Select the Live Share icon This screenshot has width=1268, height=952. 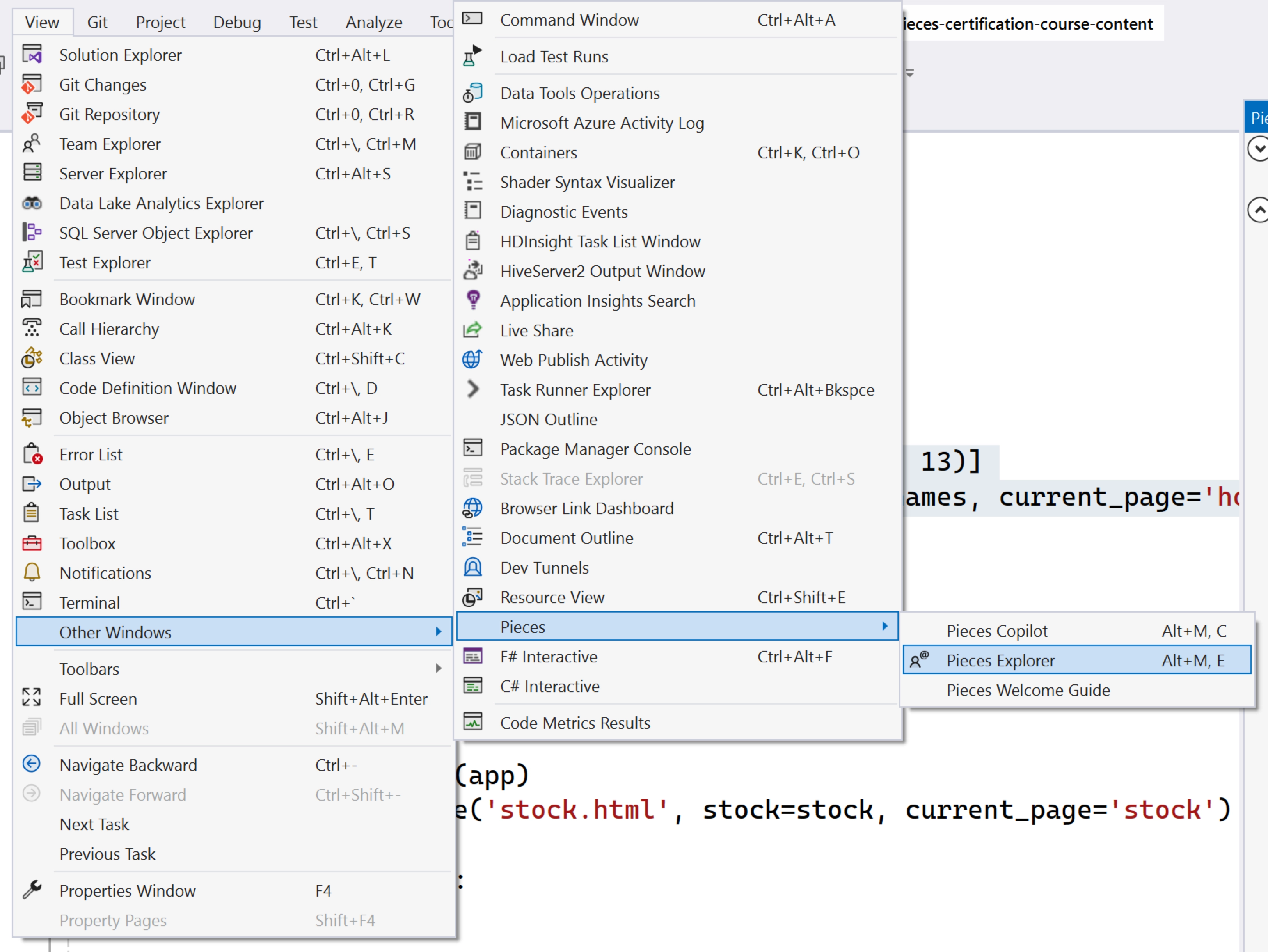pos(473,330)
